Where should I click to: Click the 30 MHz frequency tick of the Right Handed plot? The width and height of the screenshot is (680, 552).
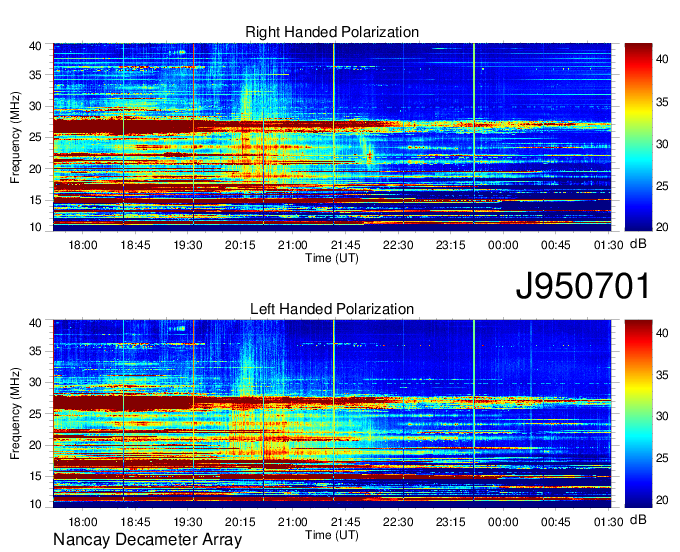coord(36,106)
